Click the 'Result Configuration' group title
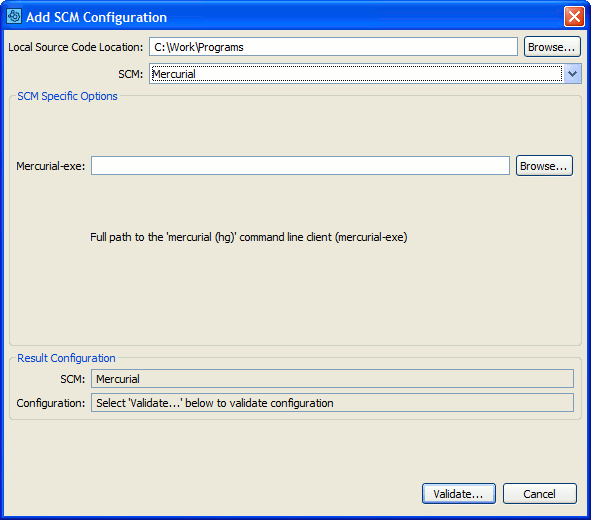This screenshot has width=591, height=520. click(66, 358)
